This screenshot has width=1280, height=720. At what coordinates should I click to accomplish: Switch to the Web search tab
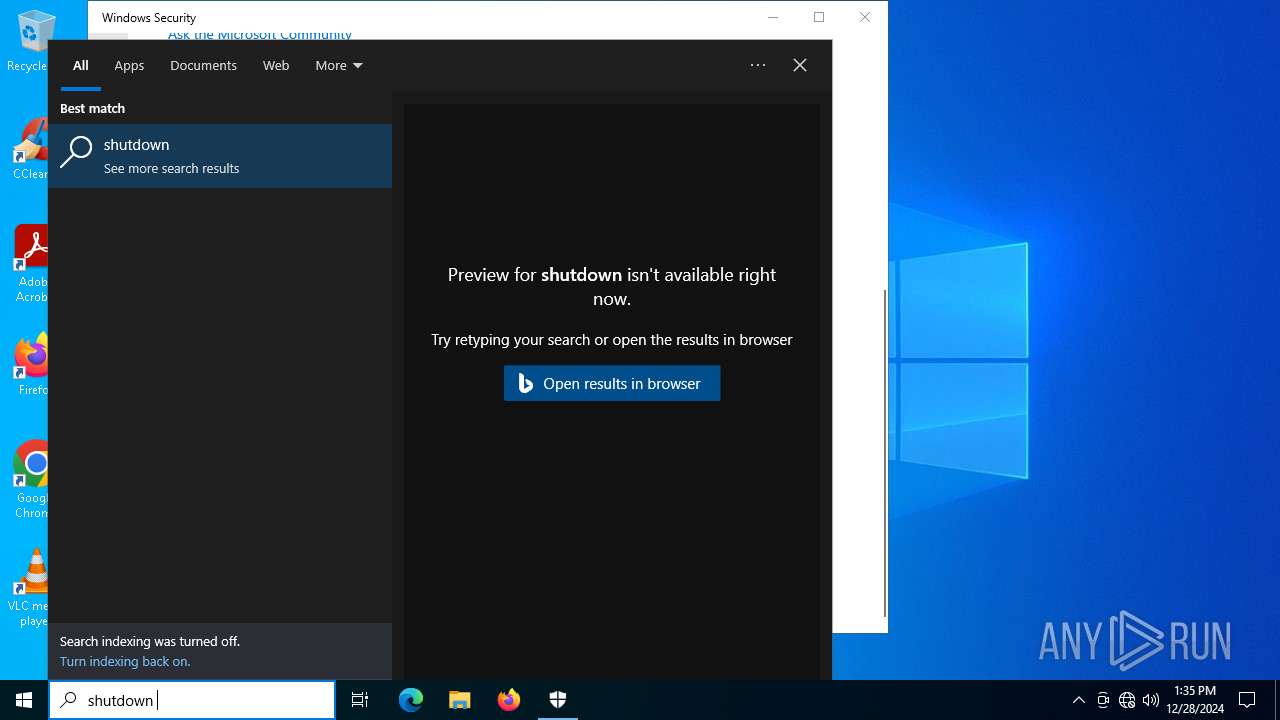(x=276, y=65)
